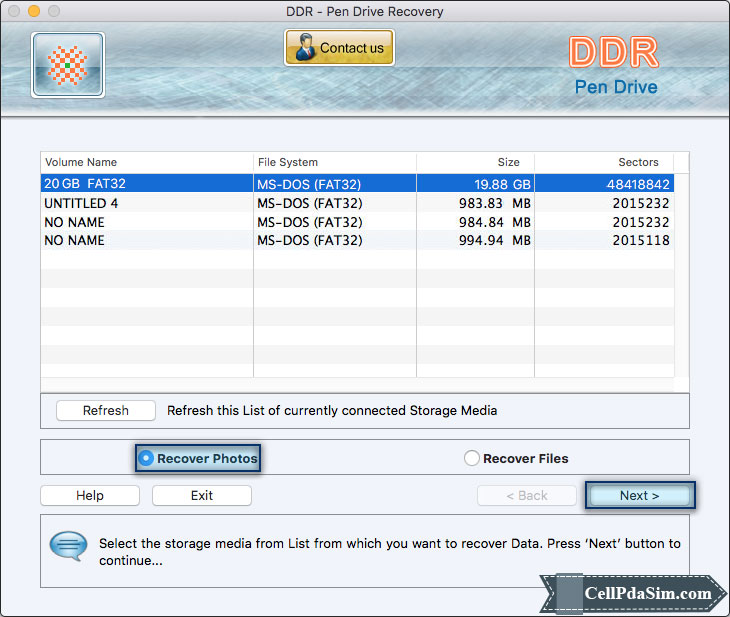
Task: Click the DDR orange checkered logo icon
Action: coord(68,65)
